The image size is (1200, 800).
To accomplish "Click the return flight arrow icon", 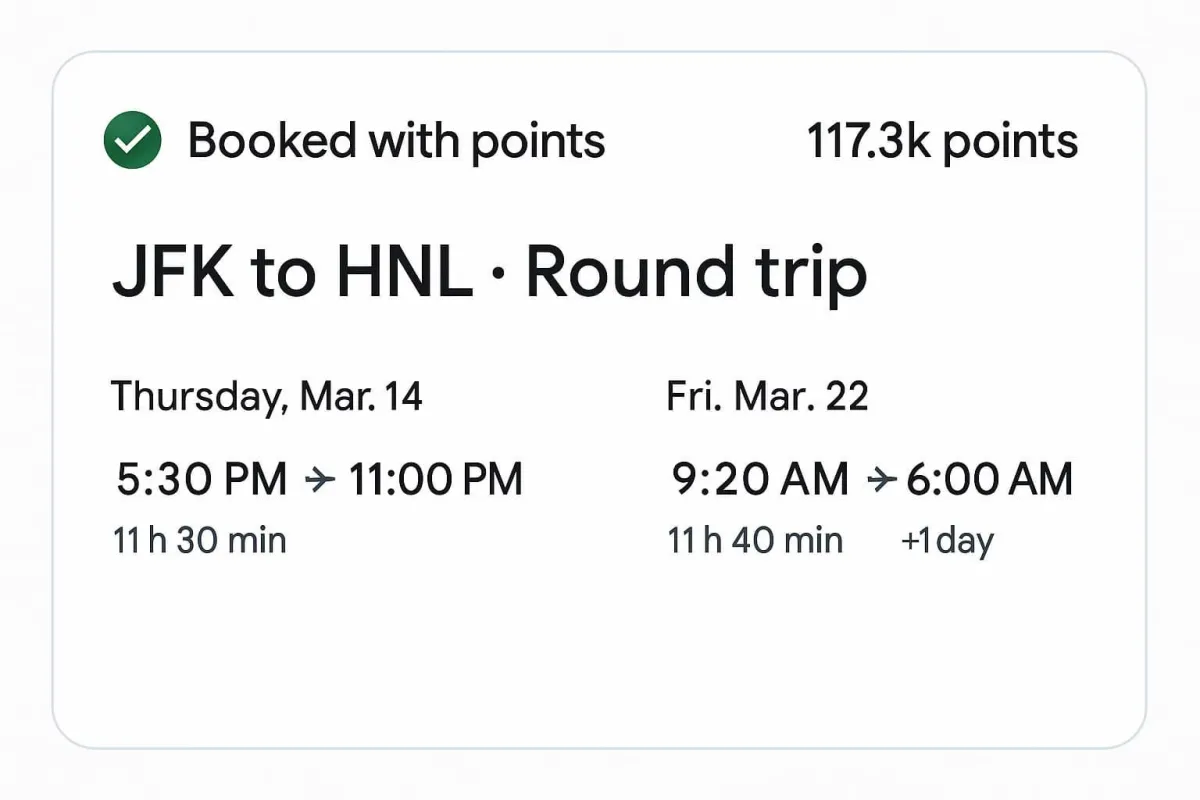I will tap(881, 480).
